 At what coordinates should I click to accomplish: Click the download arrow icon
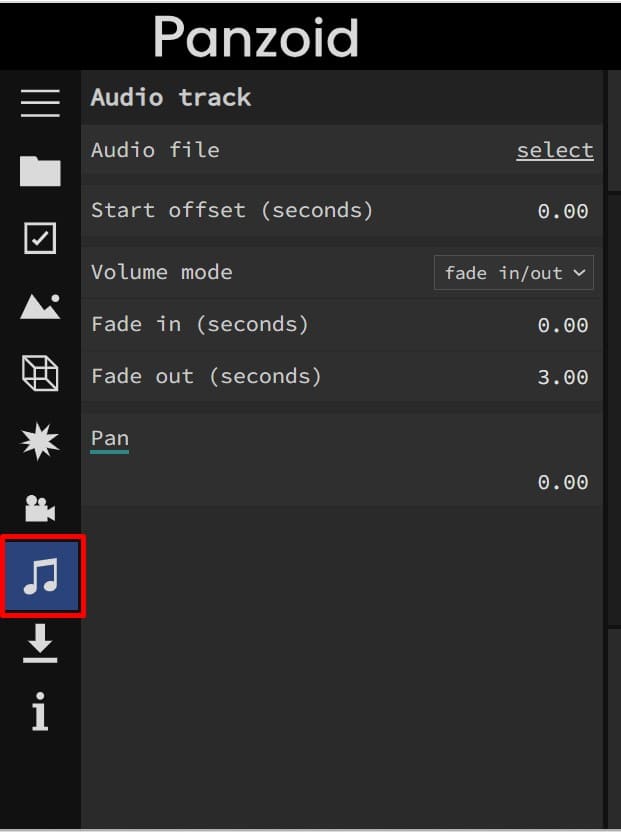coord(40,643)
